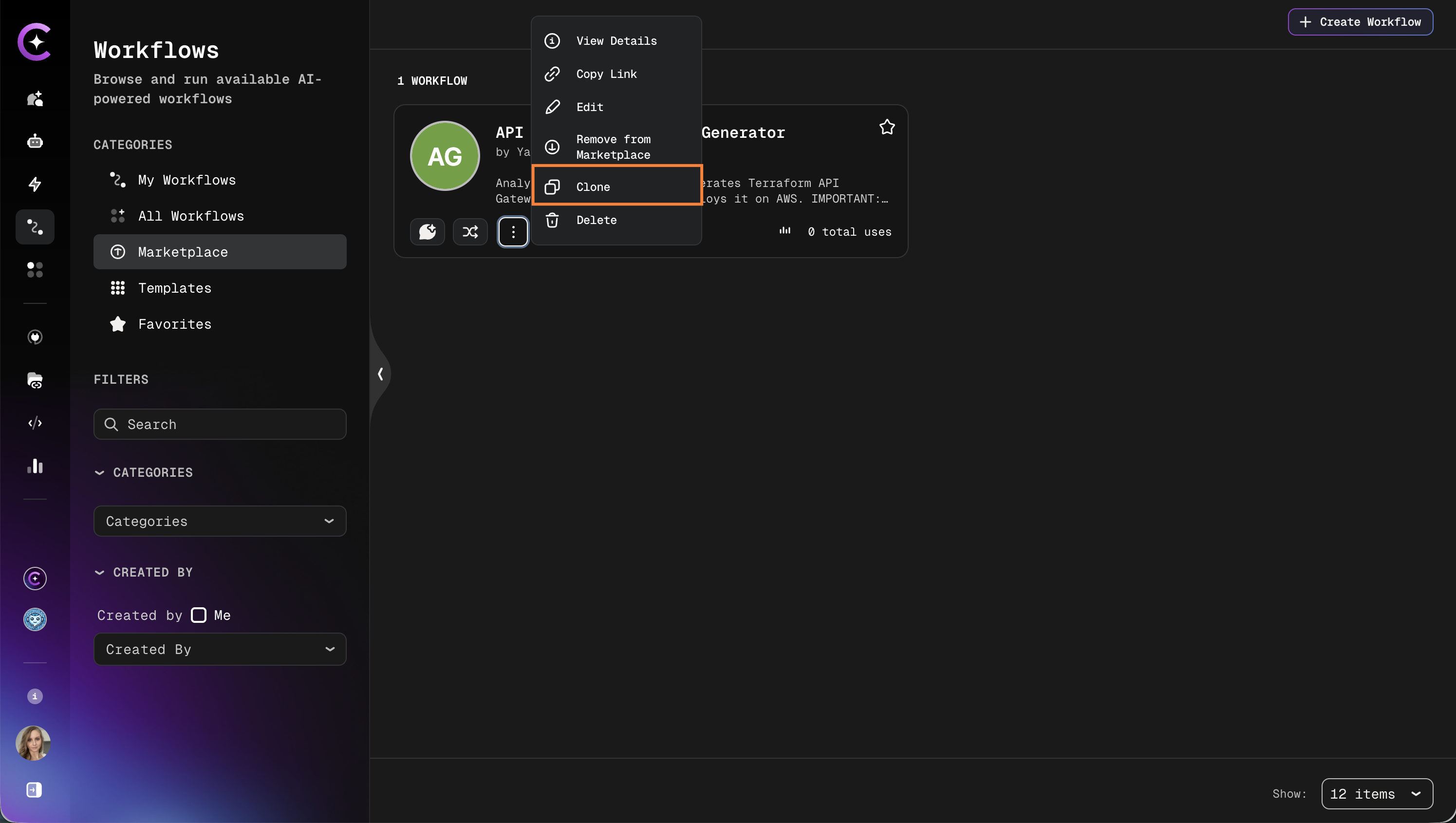Collapse the CREATED BY filter section
This screenshot has width=1456, height=823.
144,573
